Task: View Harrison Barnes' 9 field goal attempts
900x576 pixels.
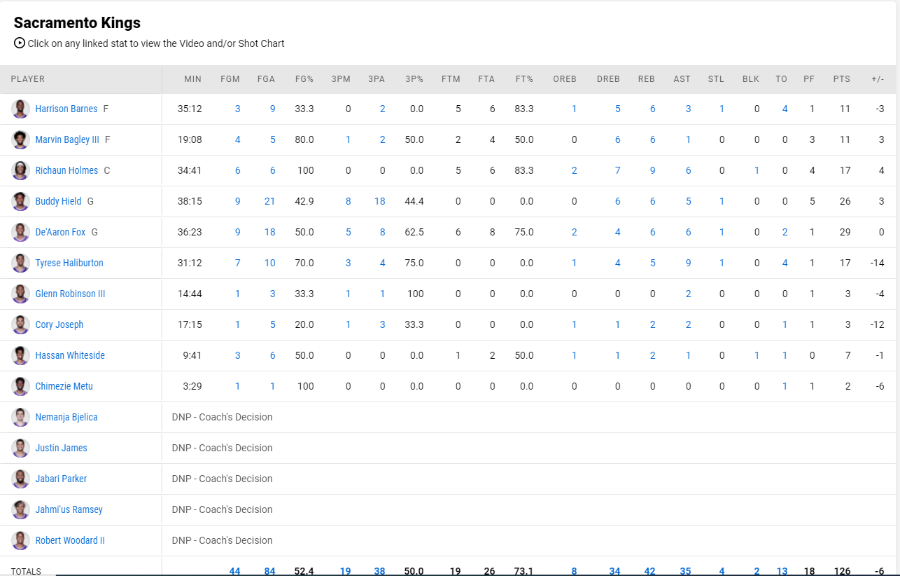Action: tap(273, 108)
